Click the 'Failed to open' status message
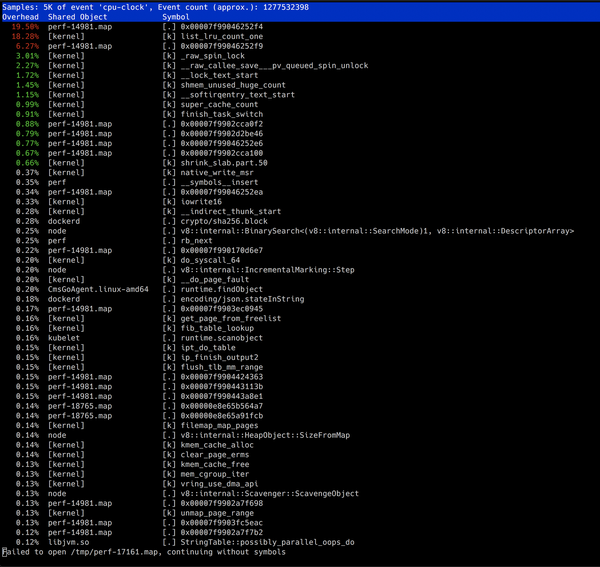600x567 pixels. tap(144, 550)
